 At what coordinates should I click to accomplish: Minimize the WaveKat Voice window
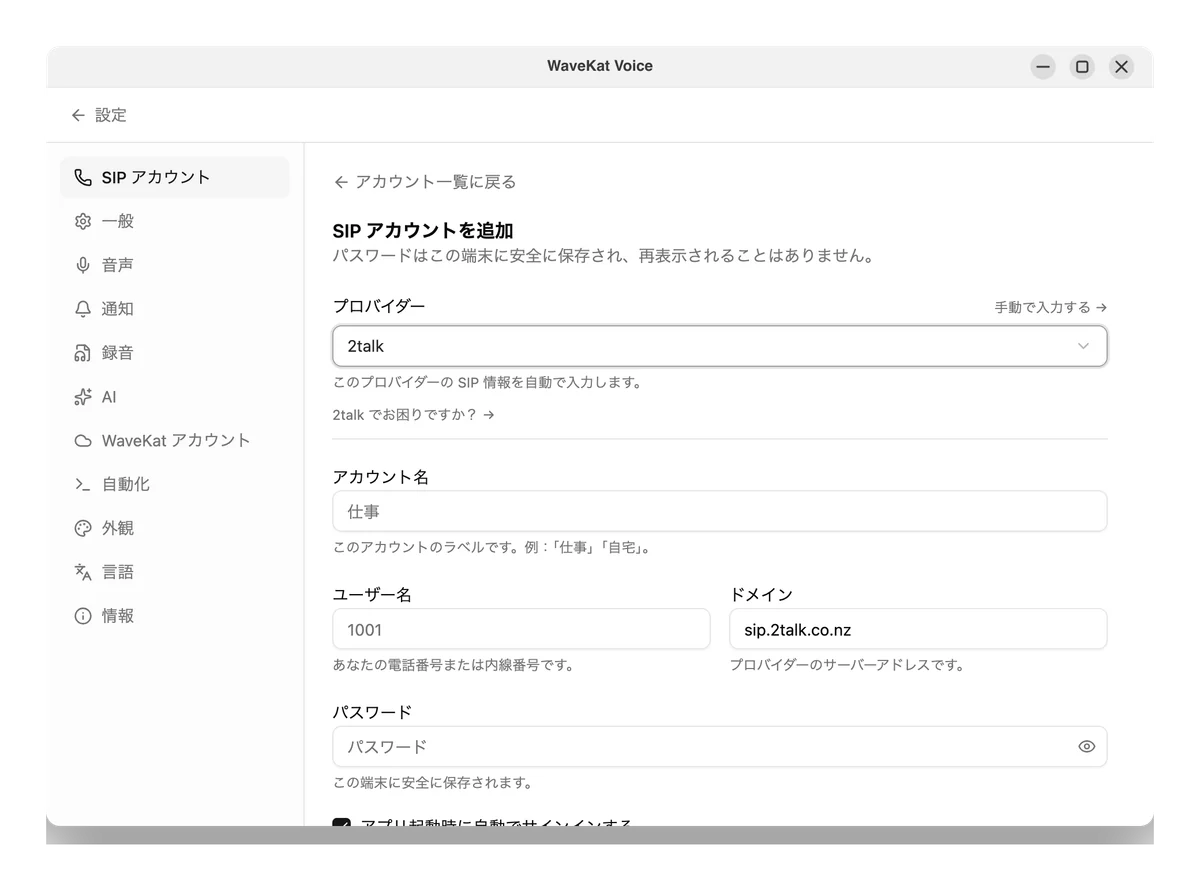[x=1043, y=67]
